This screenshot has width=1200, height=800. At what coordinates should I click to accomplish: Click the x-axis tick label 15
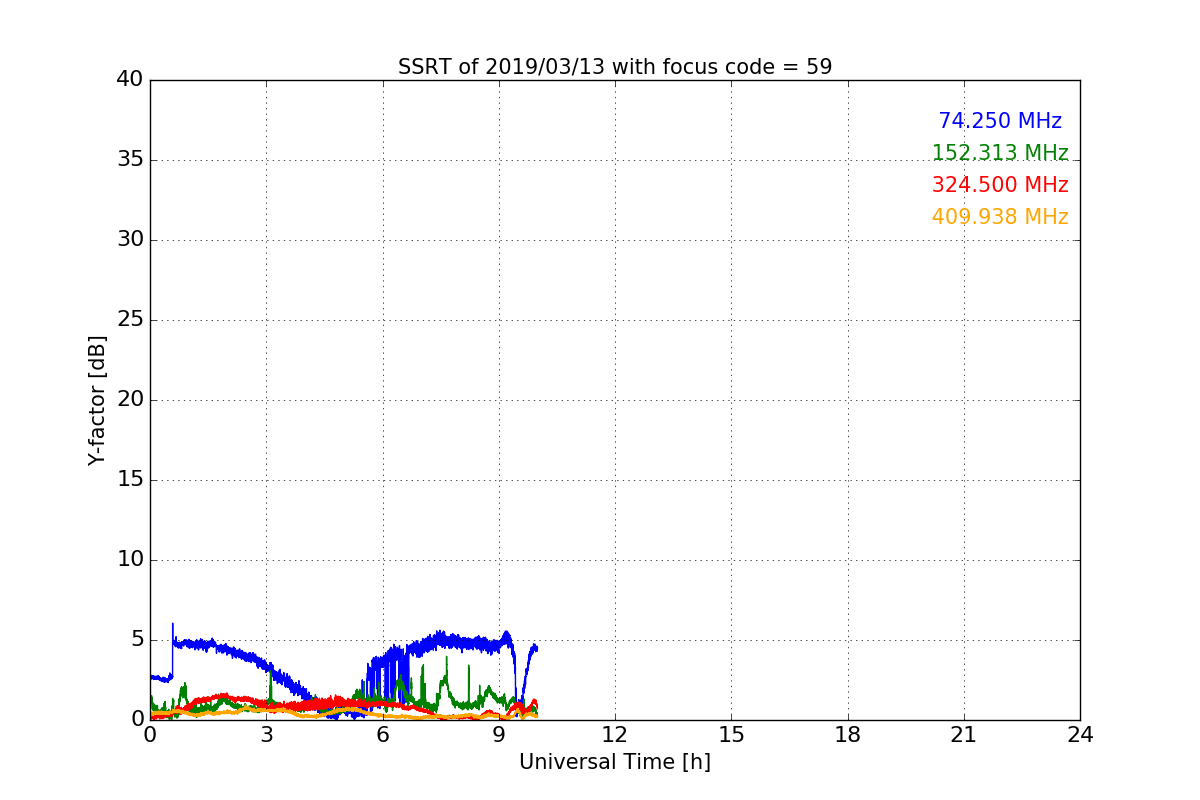[731, 734]
